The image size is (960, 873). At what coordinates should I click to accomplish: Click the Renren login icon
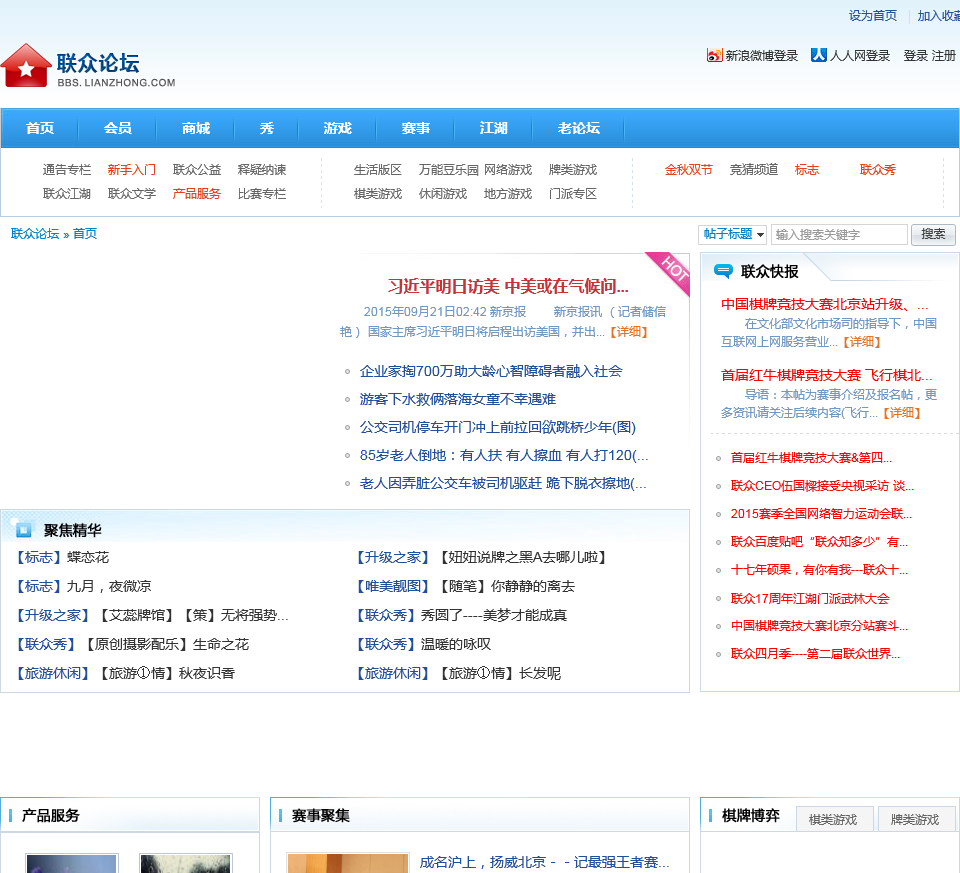(x=819, y=55)
